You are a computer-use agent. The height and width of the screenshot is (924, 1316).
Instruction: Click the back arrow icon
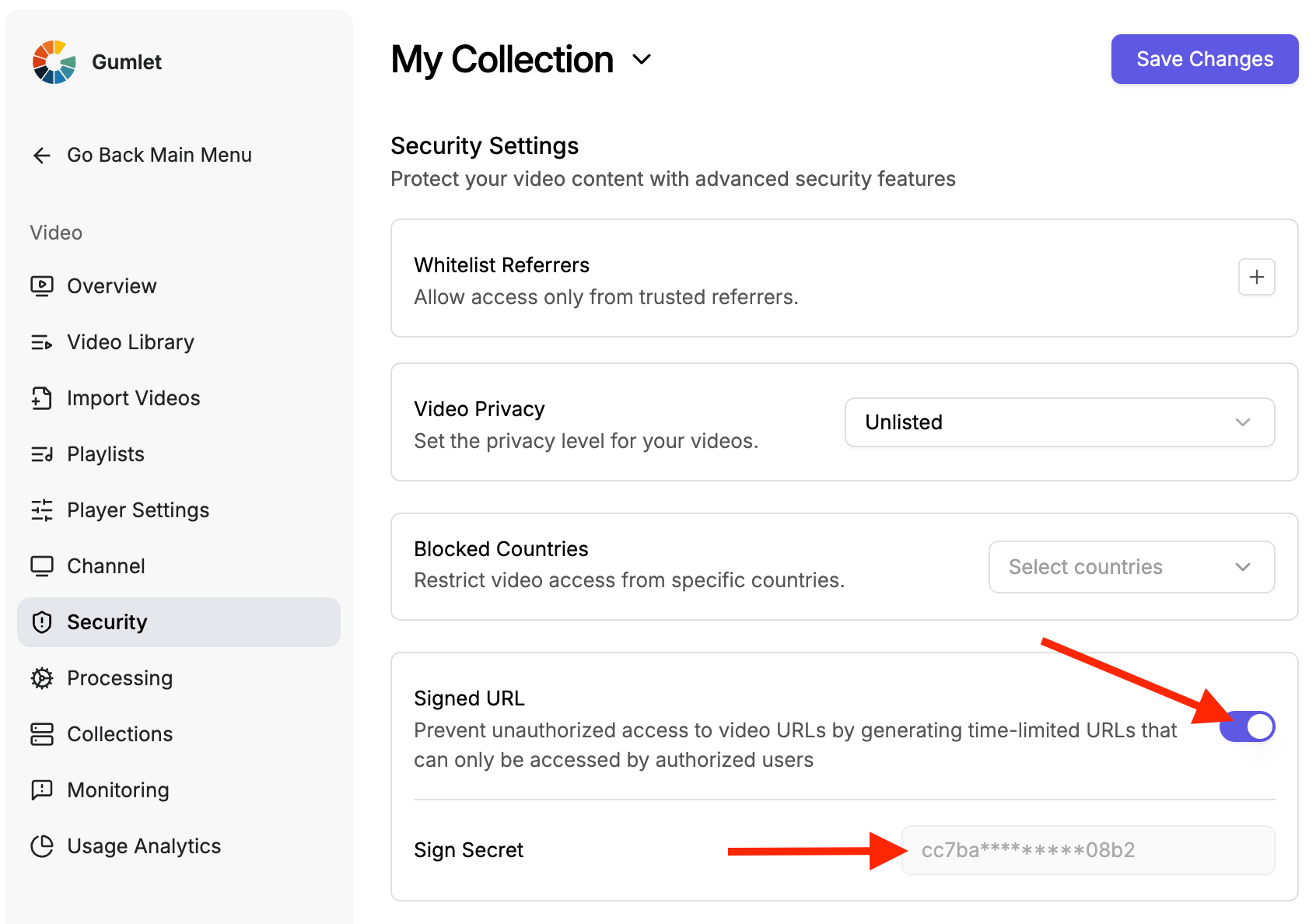[x=42, y=156]
